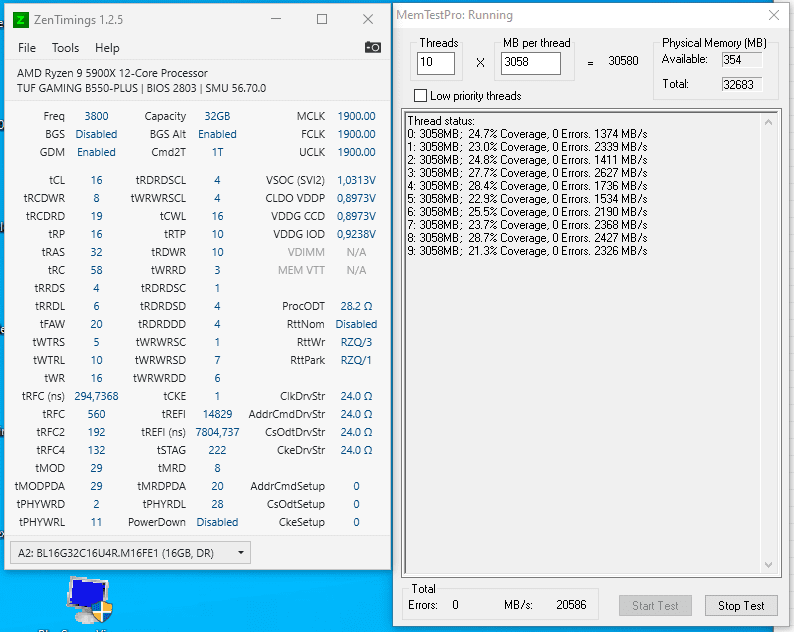Screen dimensions: 794x632
Task: Click the tFAW value 20
Action: pos(96,324)
